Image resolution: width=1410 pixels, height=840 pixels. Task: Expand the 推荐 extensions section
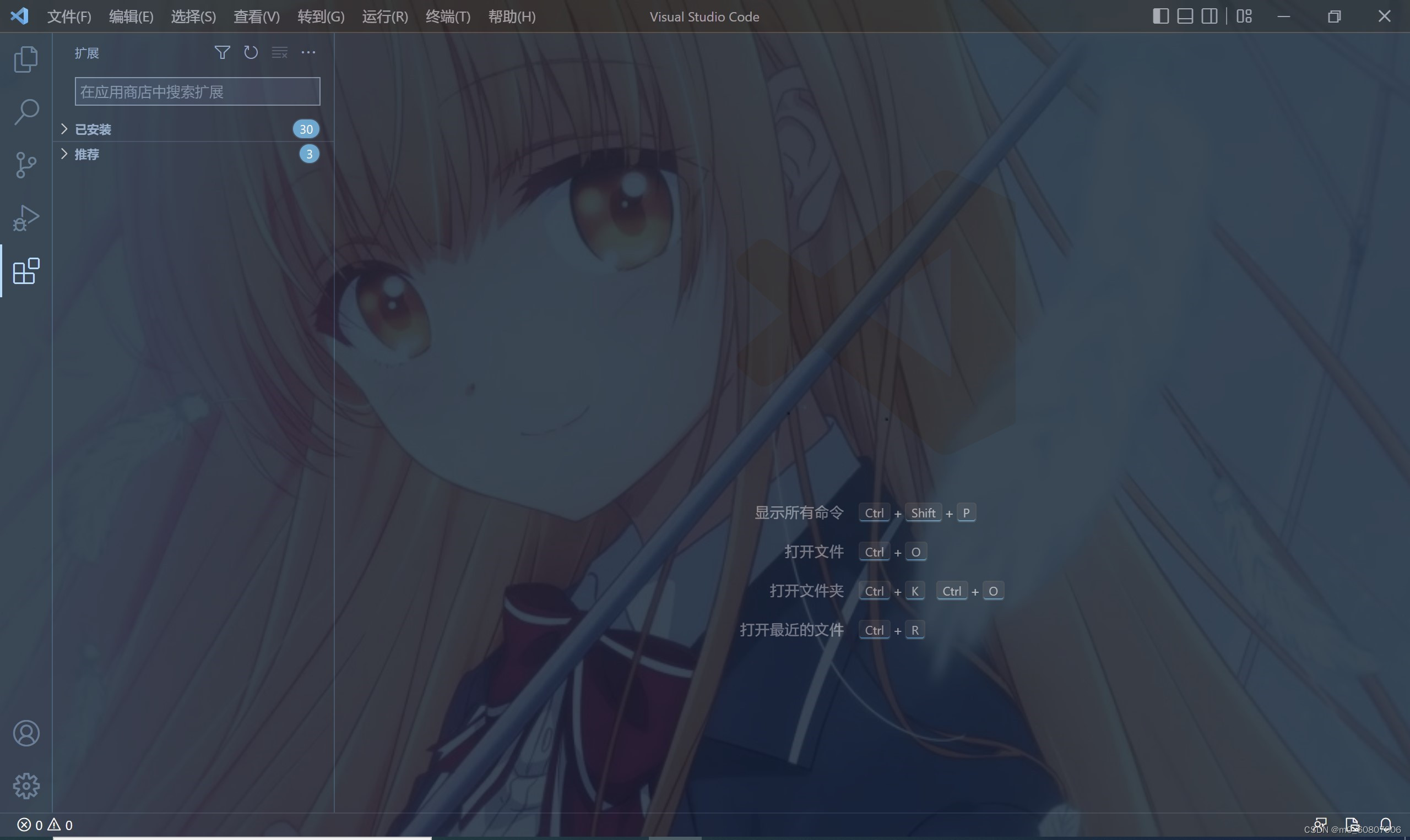point(87,154)
